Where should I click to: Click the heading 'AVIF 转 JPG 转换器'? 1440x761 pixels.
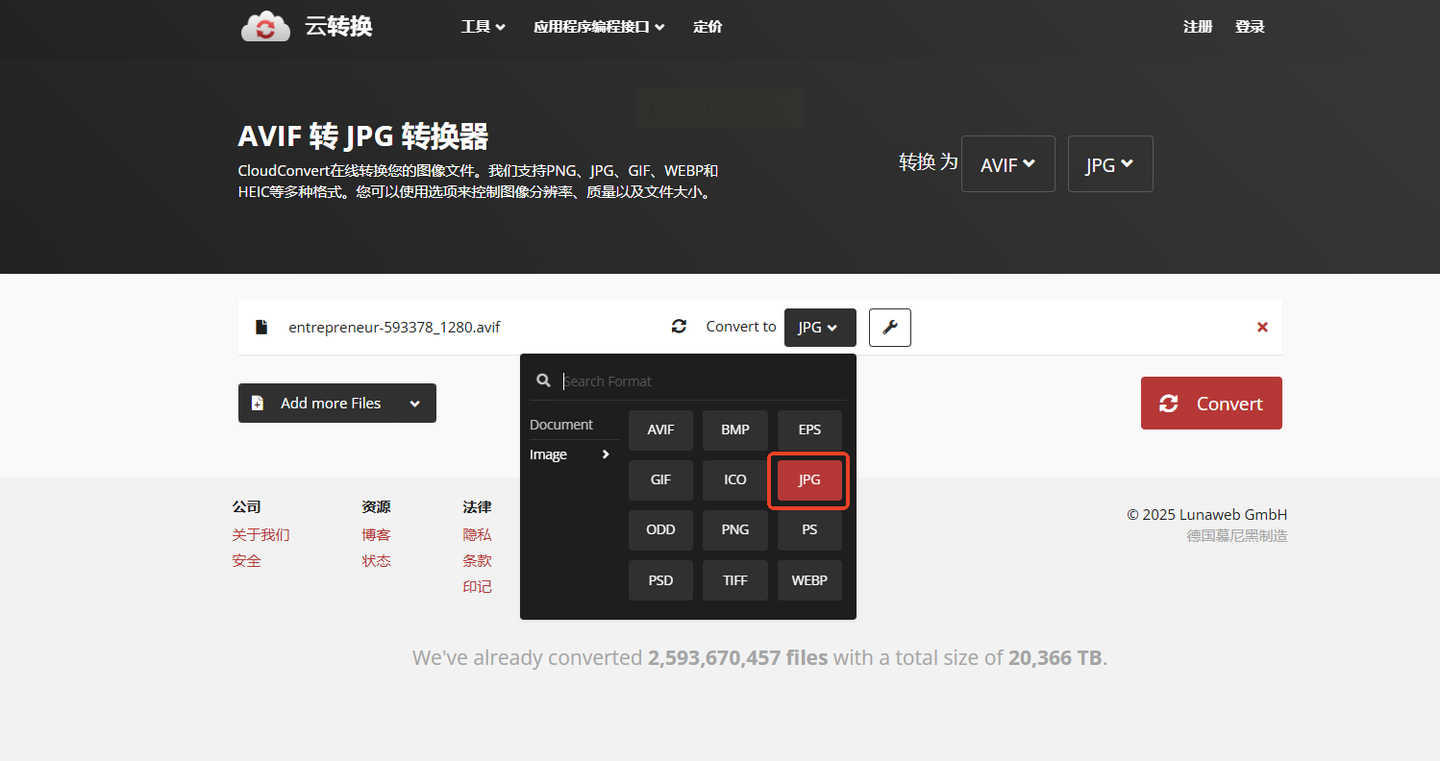[363, 136]
